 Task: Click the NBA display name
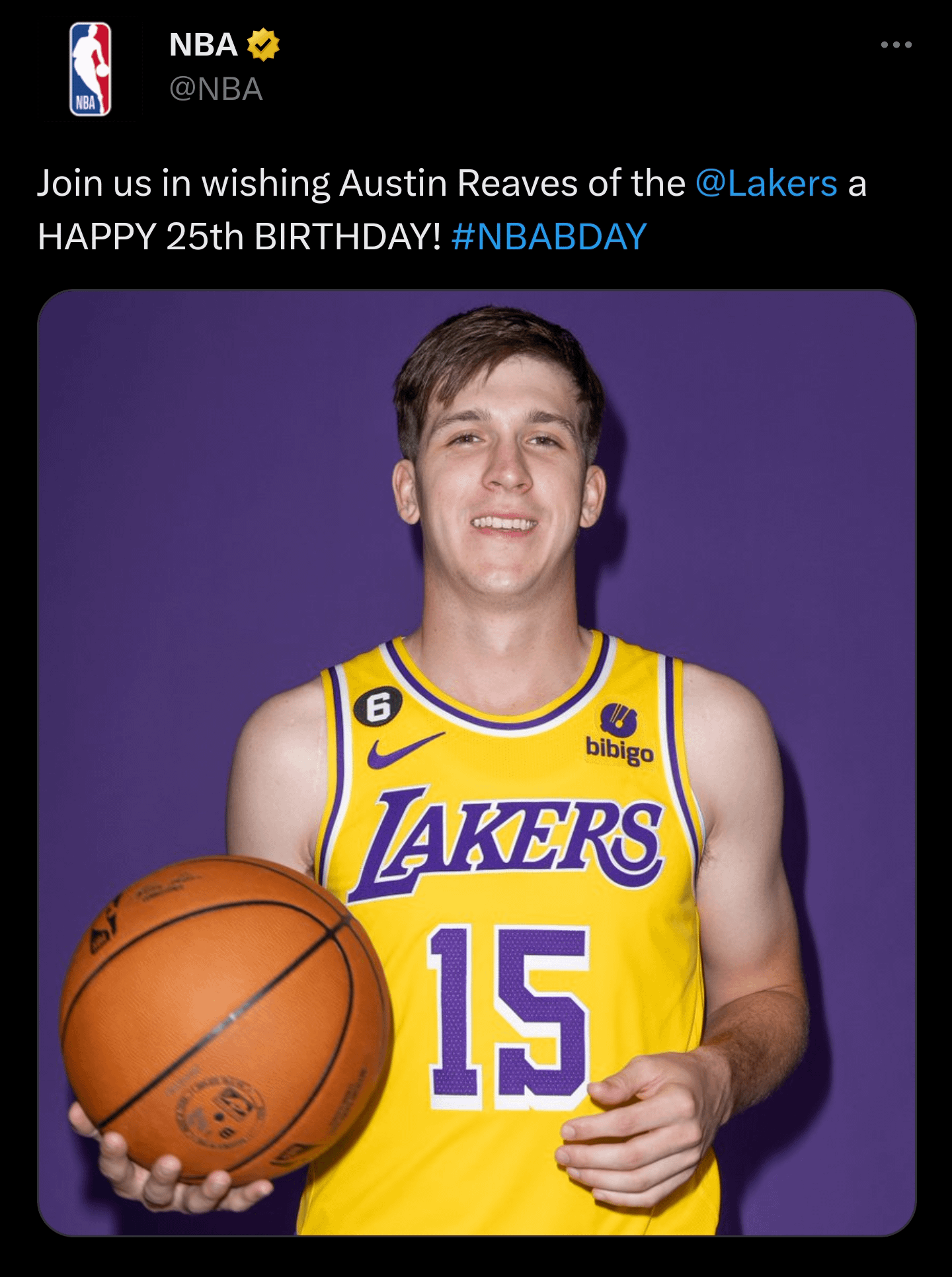click(203, 45)
